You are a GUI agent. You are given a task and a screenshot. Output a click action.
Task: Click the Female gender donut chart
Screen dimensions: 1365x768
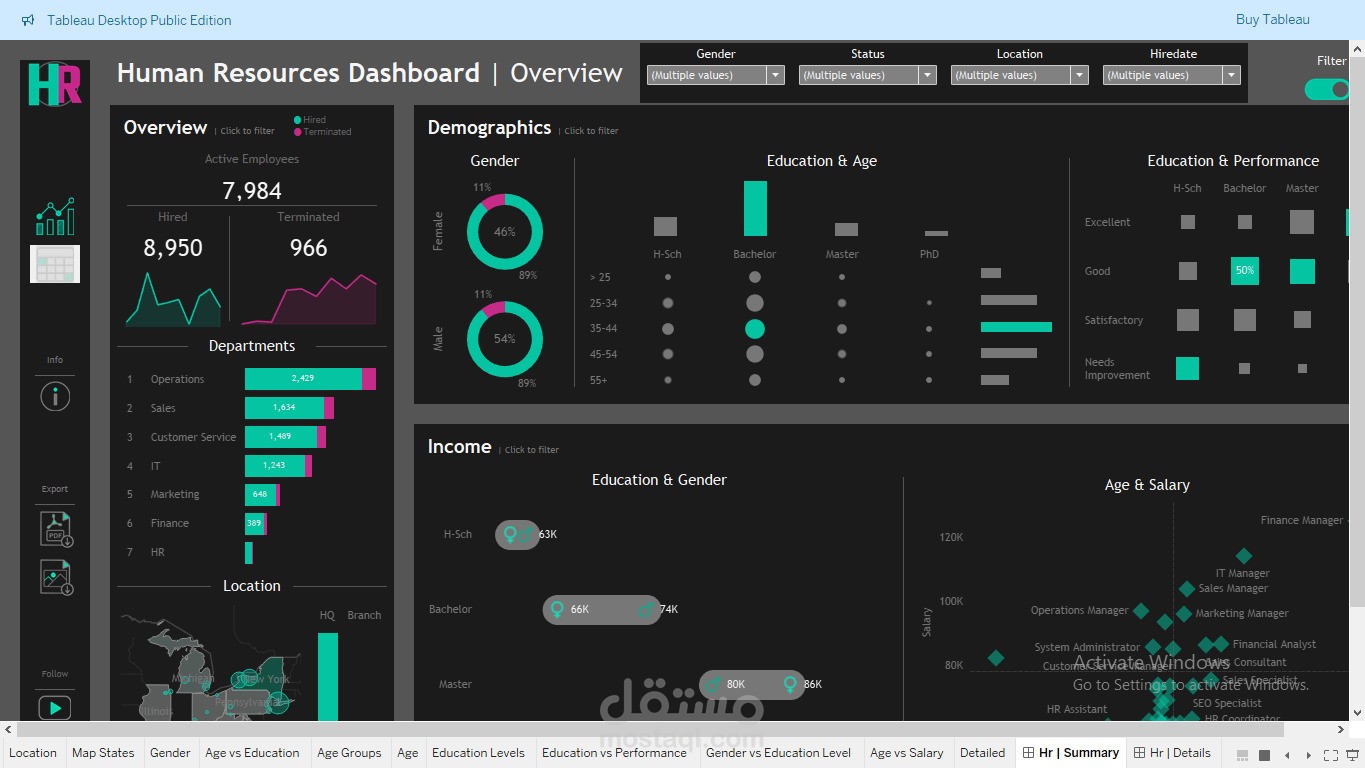click(505, 232)
